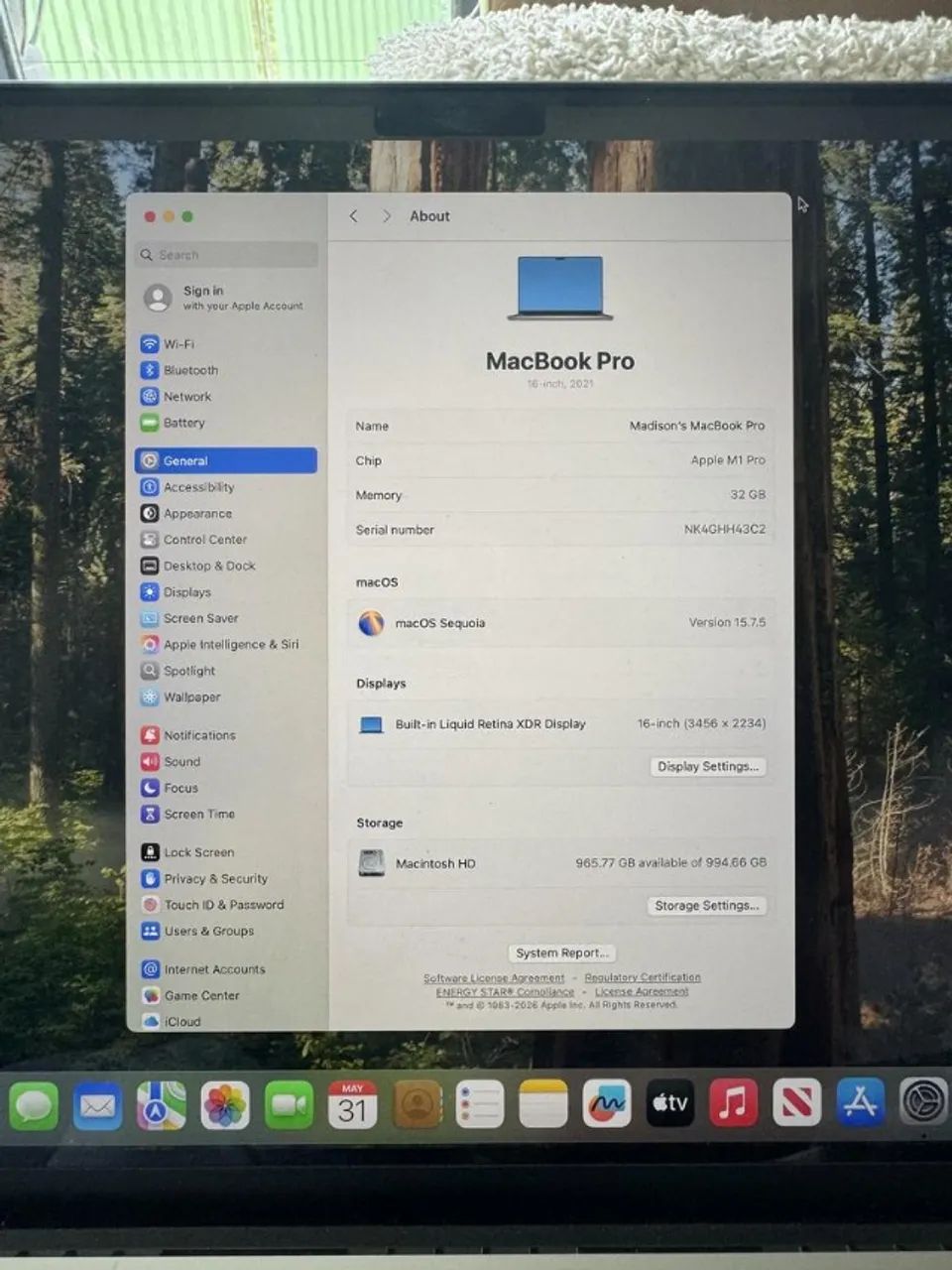The width and height of the screenshot is (952, 1270).
Task: Click the MacBook Pro laptop image
Action: [x=560, y=288]
